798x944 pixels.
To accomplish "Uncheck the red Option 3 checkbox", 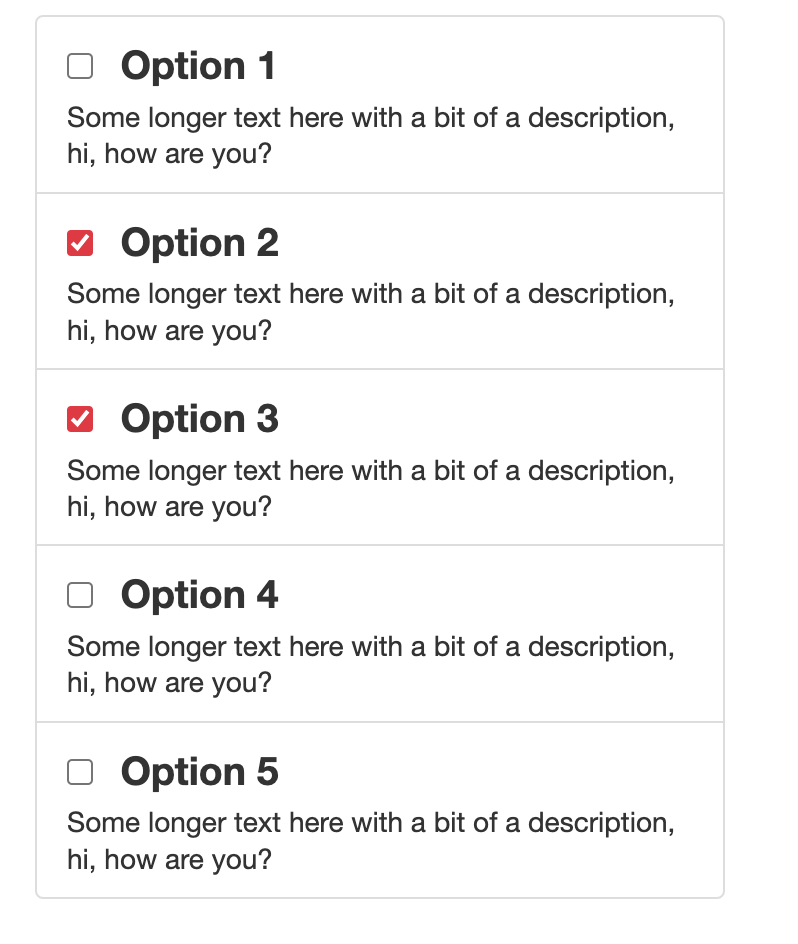I will pos(80,419).
